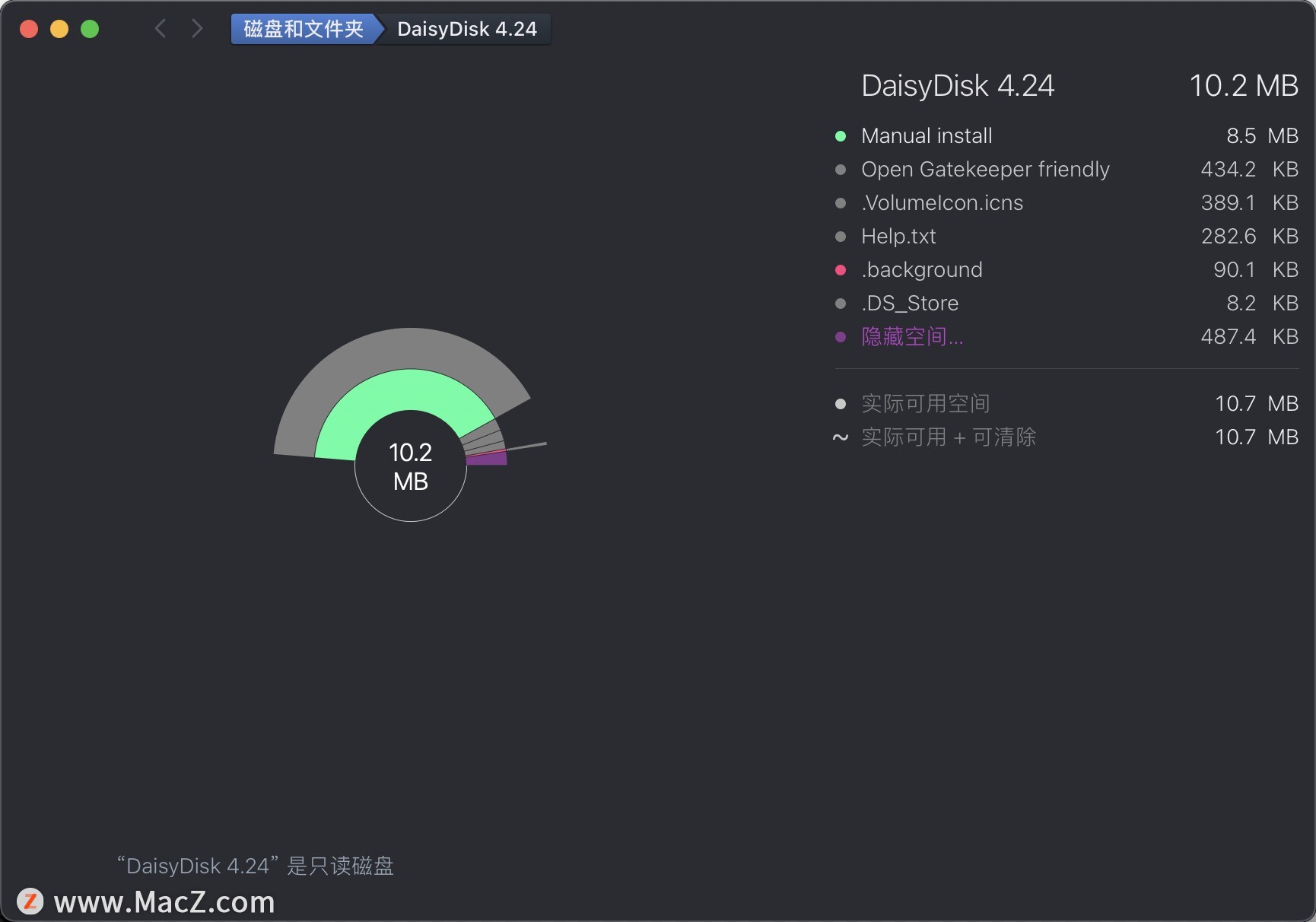Select the Open Gatekeeper friendly entry

click(x=984, y=169)
